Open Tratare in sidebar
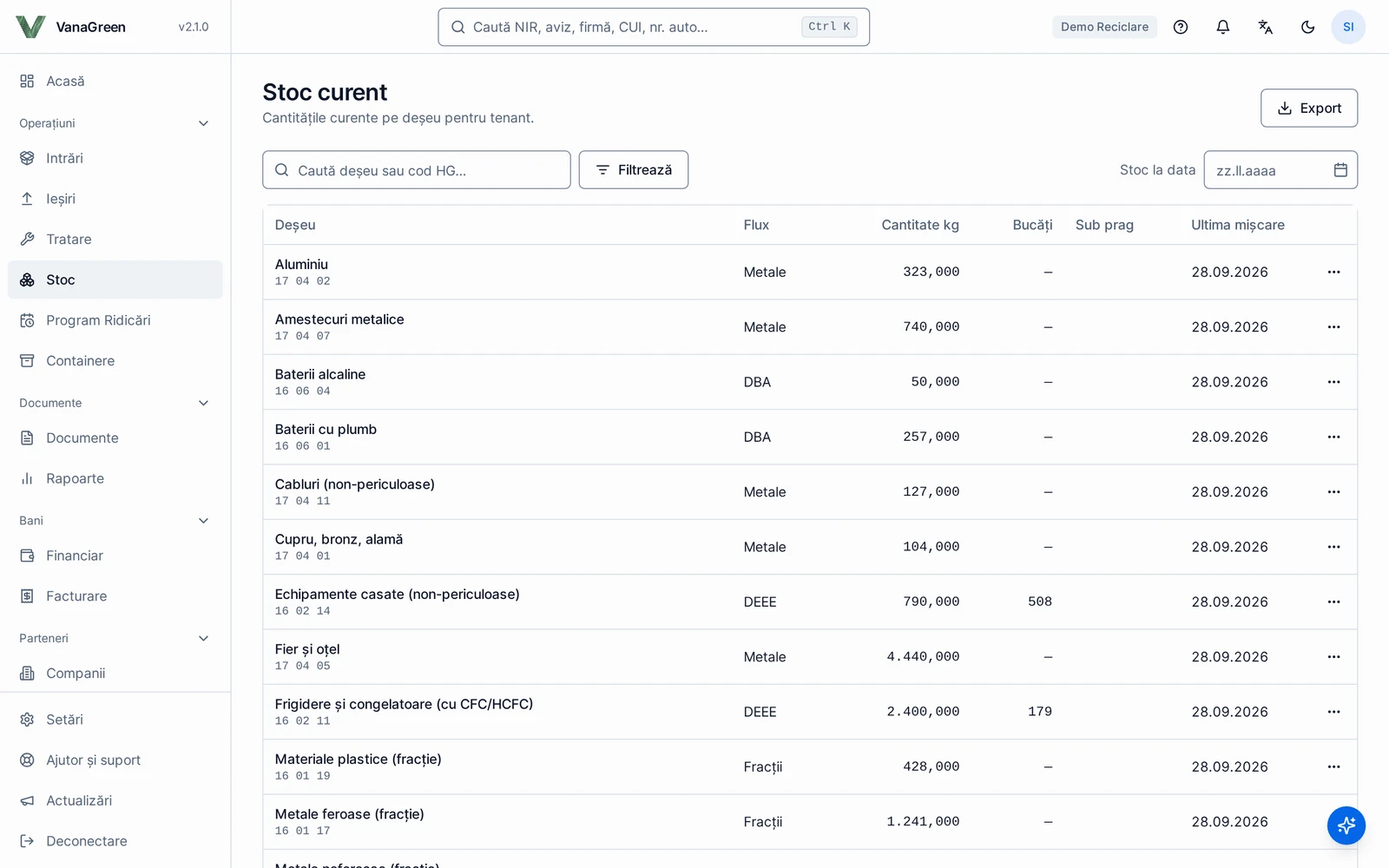Viewport: 1389px width, 868px height. click(115, 239)
